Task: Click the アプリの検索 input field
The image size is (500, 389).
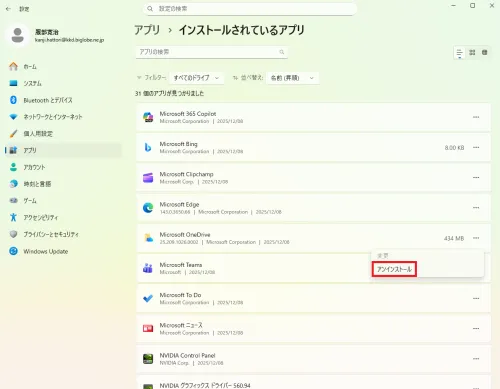Action: 212,52
